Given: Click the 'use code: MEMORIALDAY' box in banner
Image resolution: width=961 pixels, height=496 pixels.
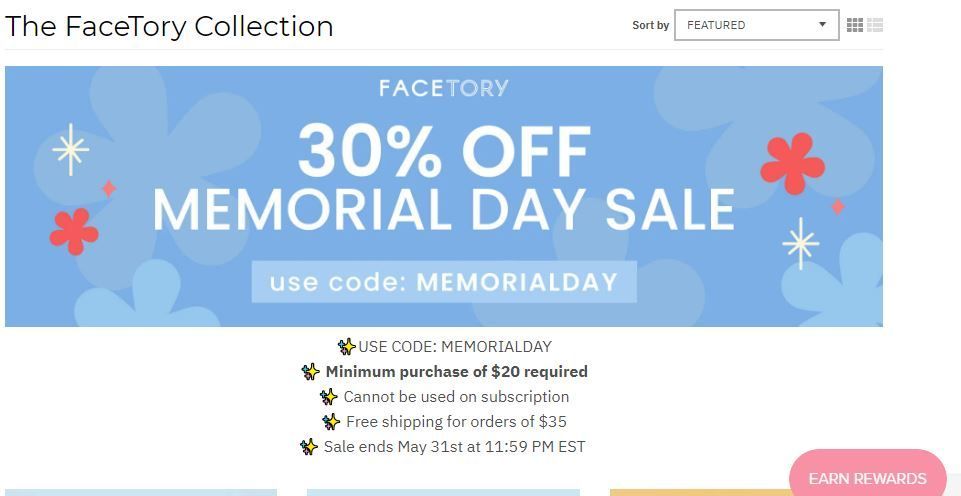Looking at the screenshot, I should click(443, 282).
